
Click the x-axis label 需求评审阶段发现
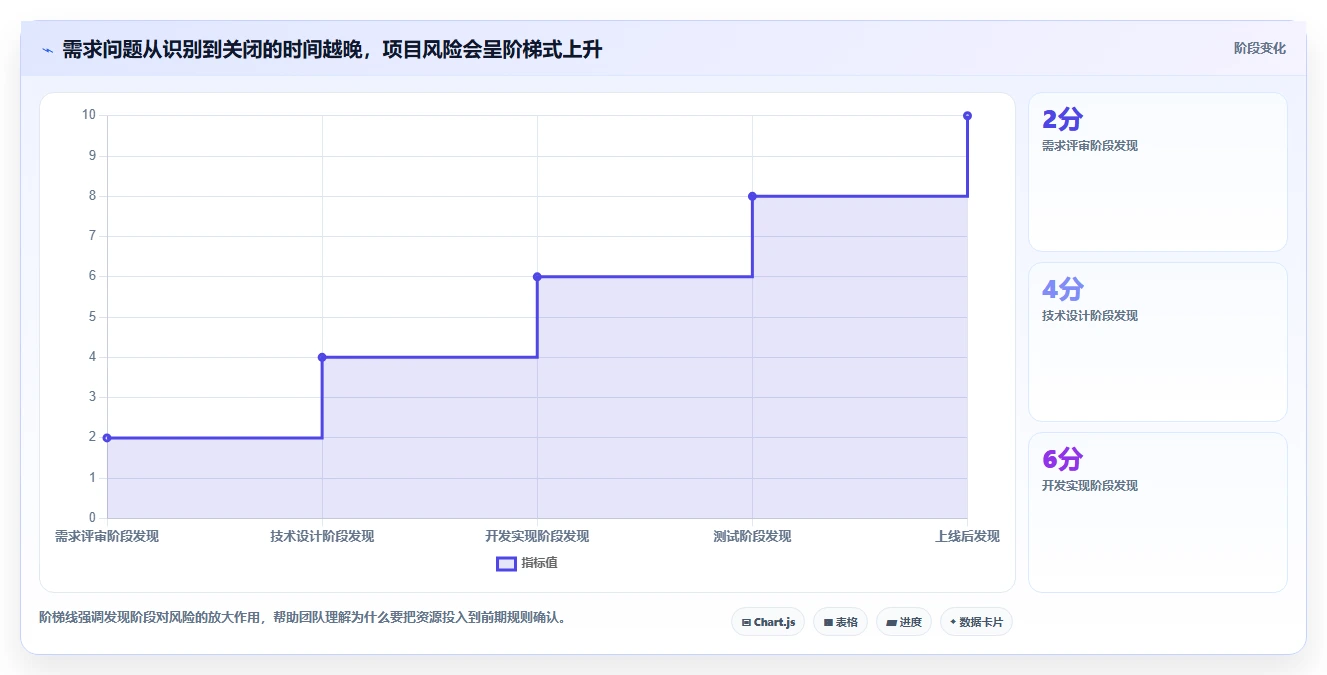point(107,536)
